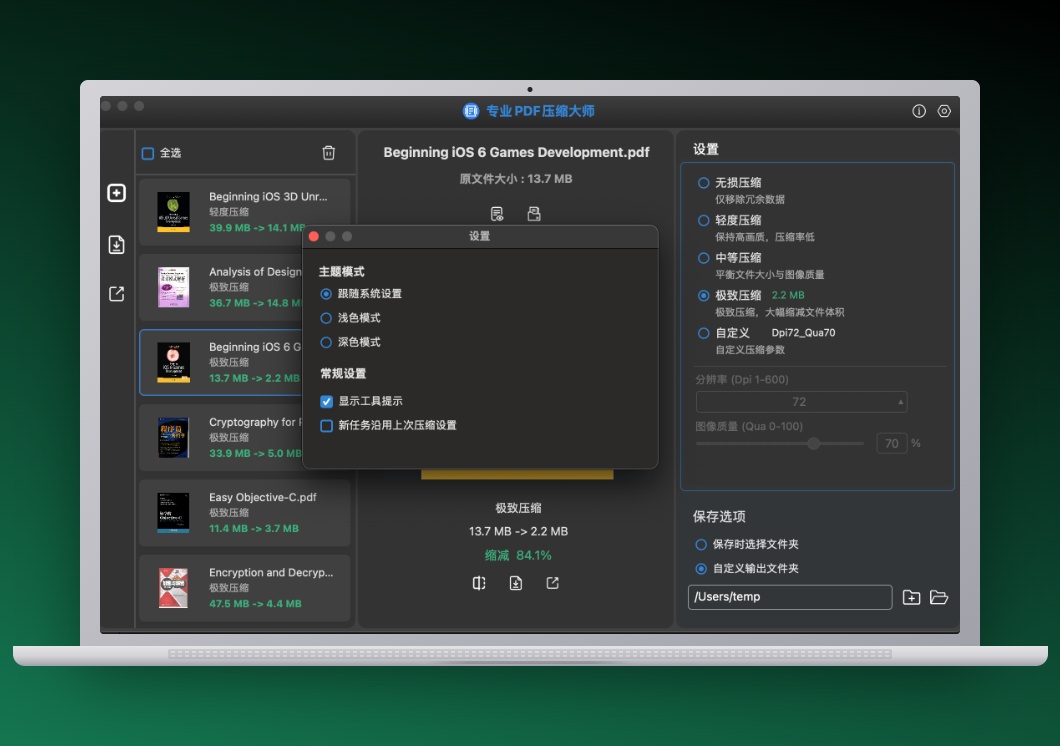Toggle the 全选 checkbox

pos(147,153)
